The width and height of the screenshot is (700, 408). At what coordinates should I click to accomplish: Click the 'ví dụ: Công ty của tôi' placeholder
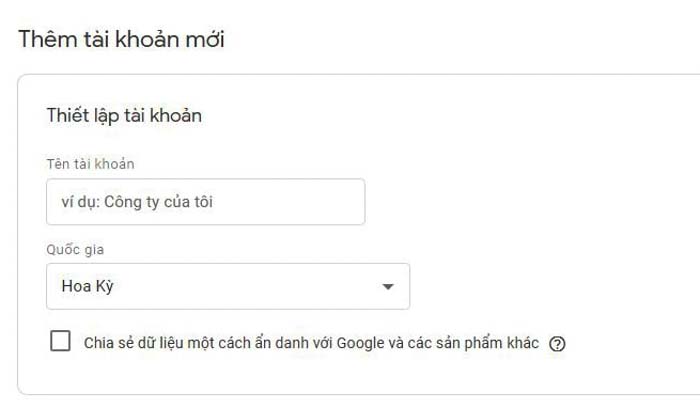(137, 202)
